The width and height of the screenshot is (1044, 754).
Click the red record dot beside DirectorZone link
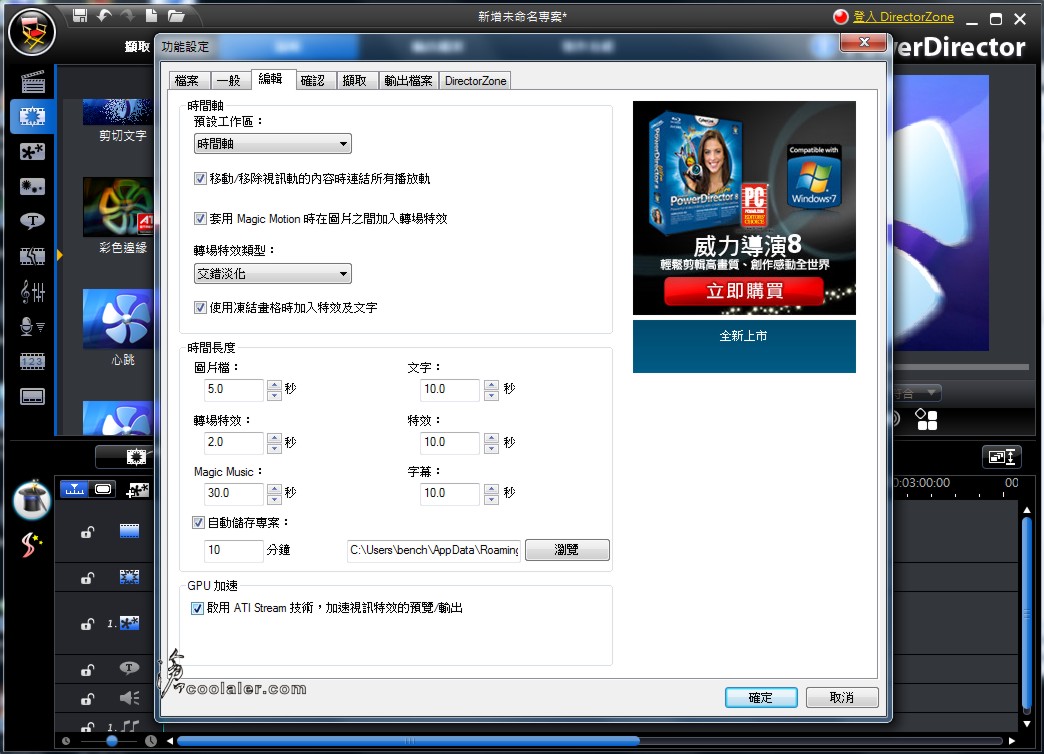[841, 17]
